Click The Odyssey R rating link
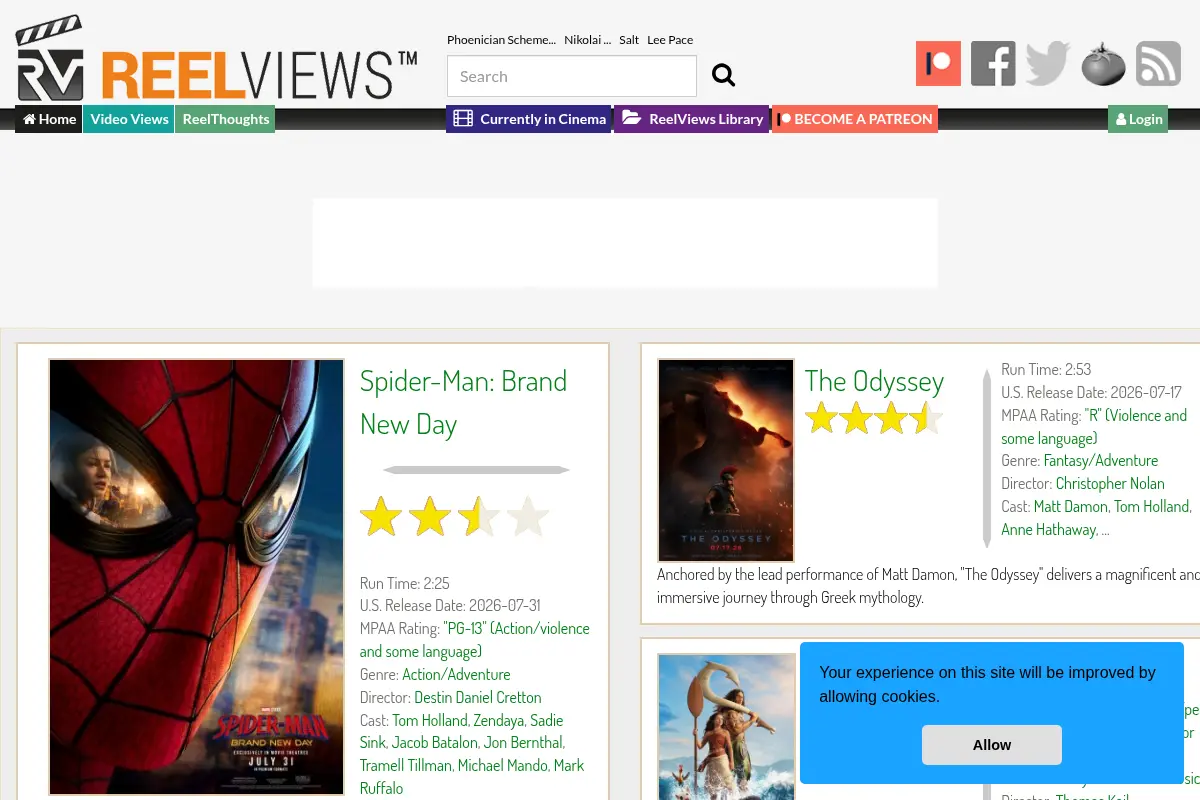 coord(1094,427)
